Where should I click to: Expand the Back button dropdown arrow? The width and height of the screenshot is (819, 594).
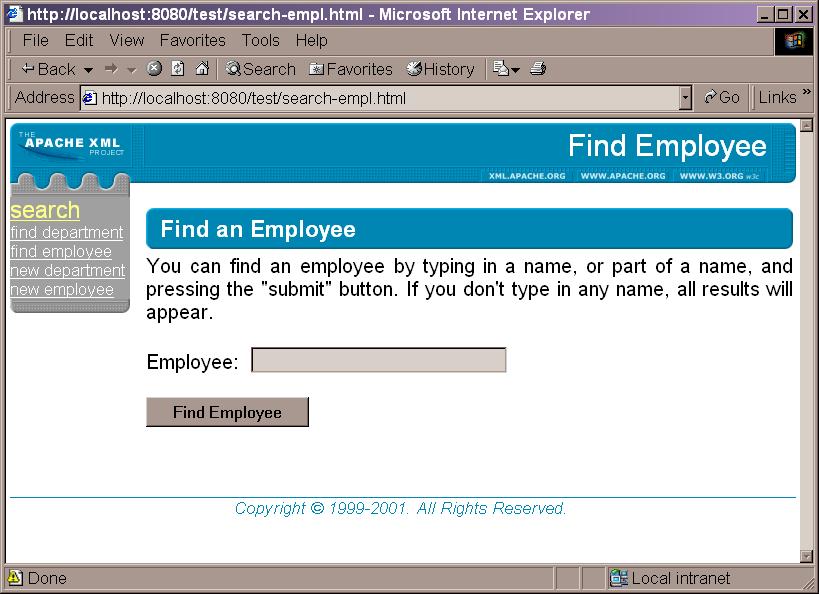(88, 69)
